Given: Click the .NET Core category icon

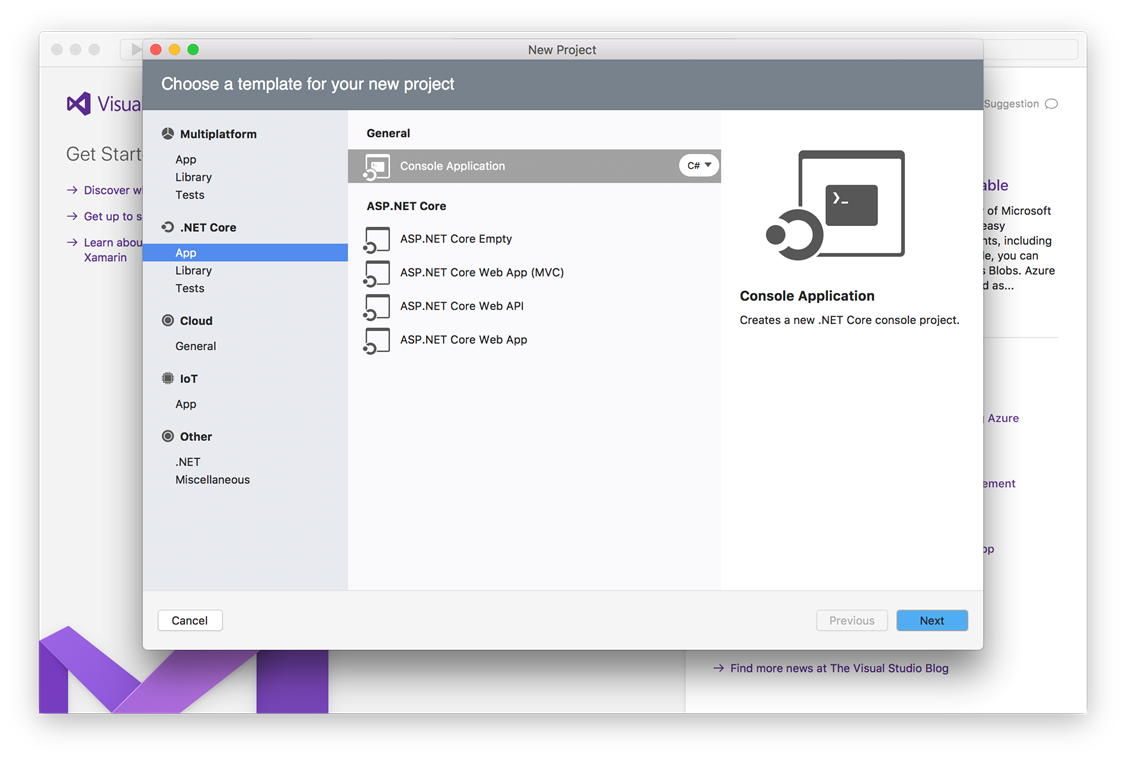Looking at the screenshot, I should click(x=168, y=228).
